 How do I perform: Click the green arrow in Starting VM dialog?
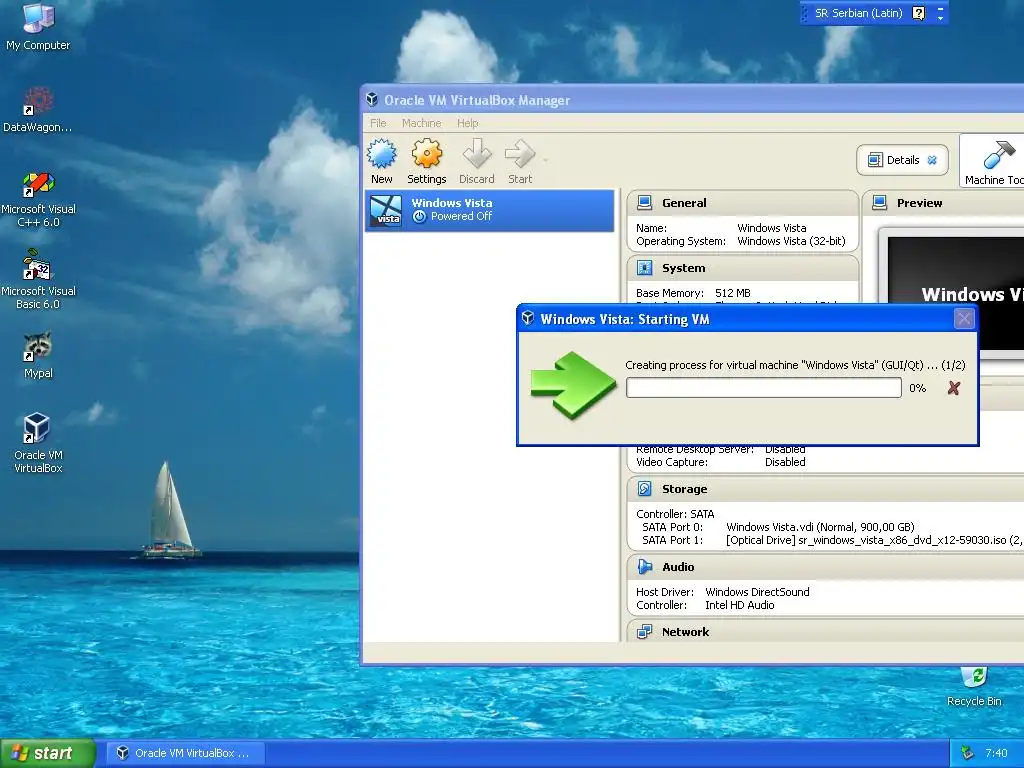click(573, 385)
